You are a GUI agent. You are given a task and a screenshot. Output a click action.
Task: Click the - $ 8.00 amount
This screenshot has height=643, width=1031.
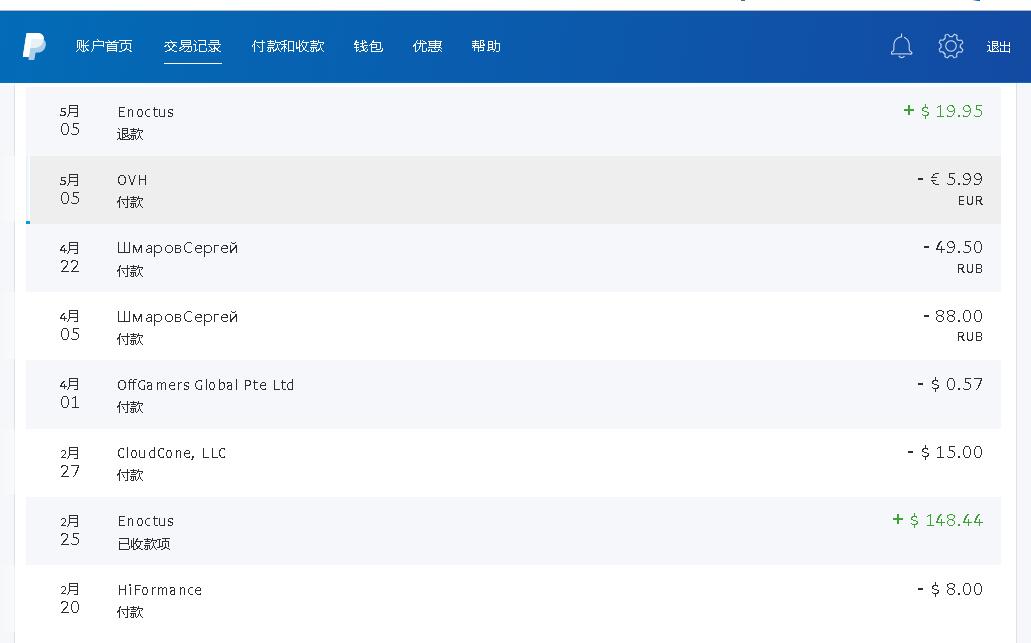(x=950, y=589)
